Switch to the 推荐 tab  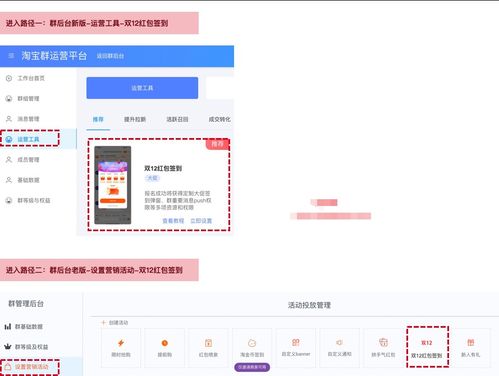(98, 119)
